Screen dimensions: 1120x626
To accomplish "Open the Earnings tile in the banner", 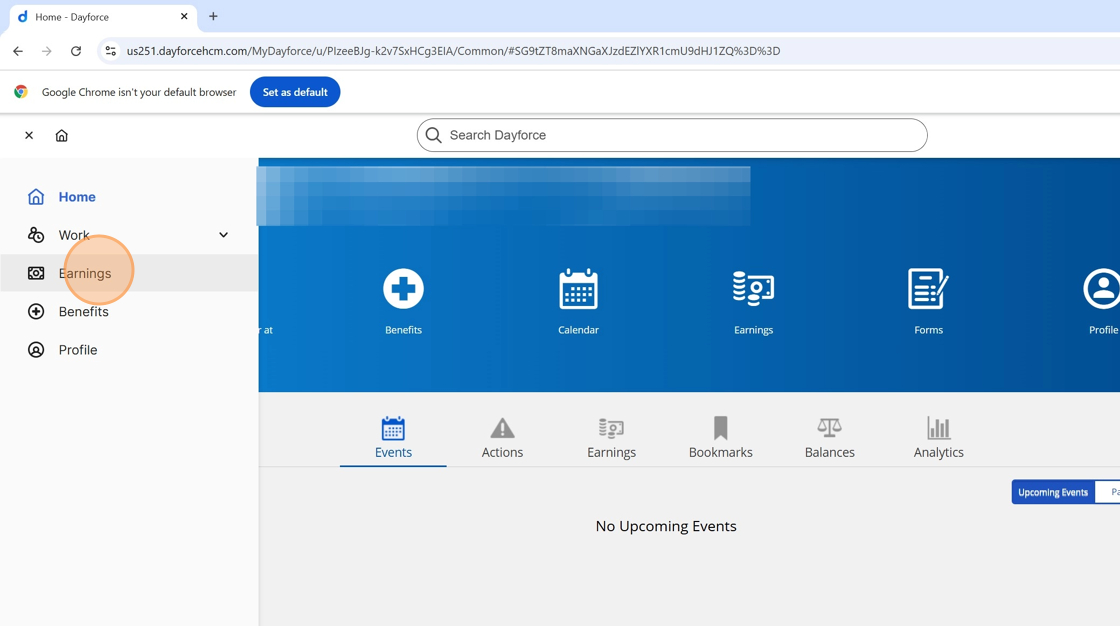I will coord(754,301).
